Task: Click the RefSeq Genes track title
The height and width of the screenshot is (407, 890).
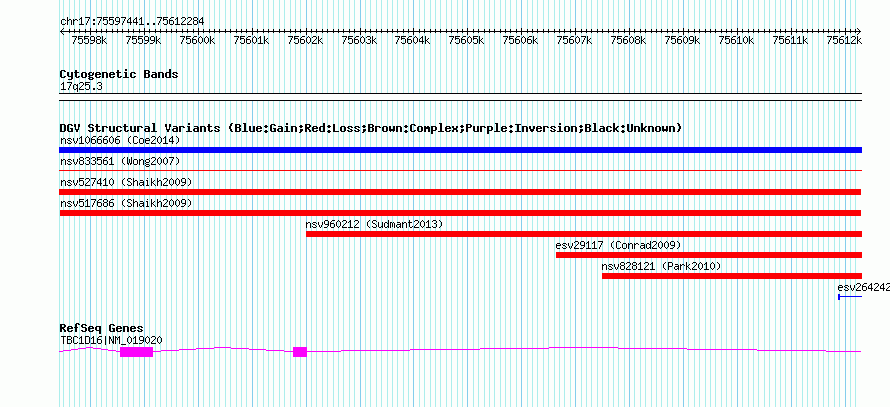Action: [x=102, y=329]
